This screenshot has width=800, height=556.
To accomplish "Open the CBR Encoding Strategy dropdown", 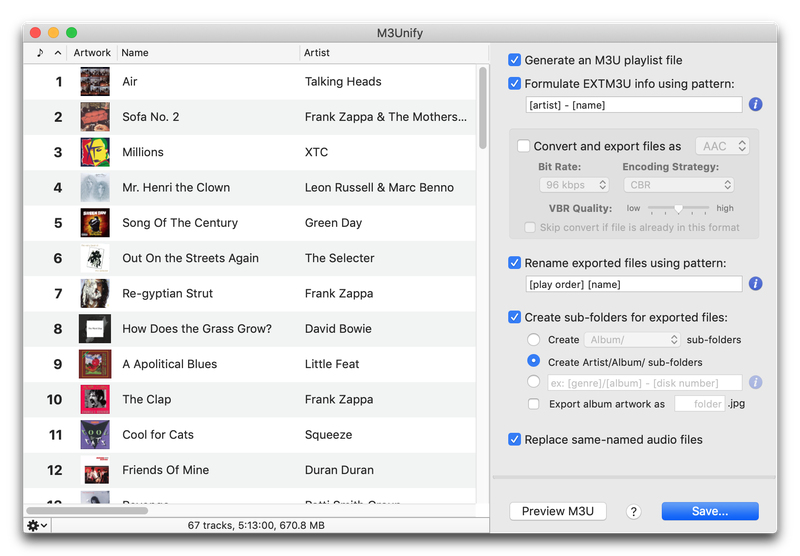I will click(x=679, y=185).
